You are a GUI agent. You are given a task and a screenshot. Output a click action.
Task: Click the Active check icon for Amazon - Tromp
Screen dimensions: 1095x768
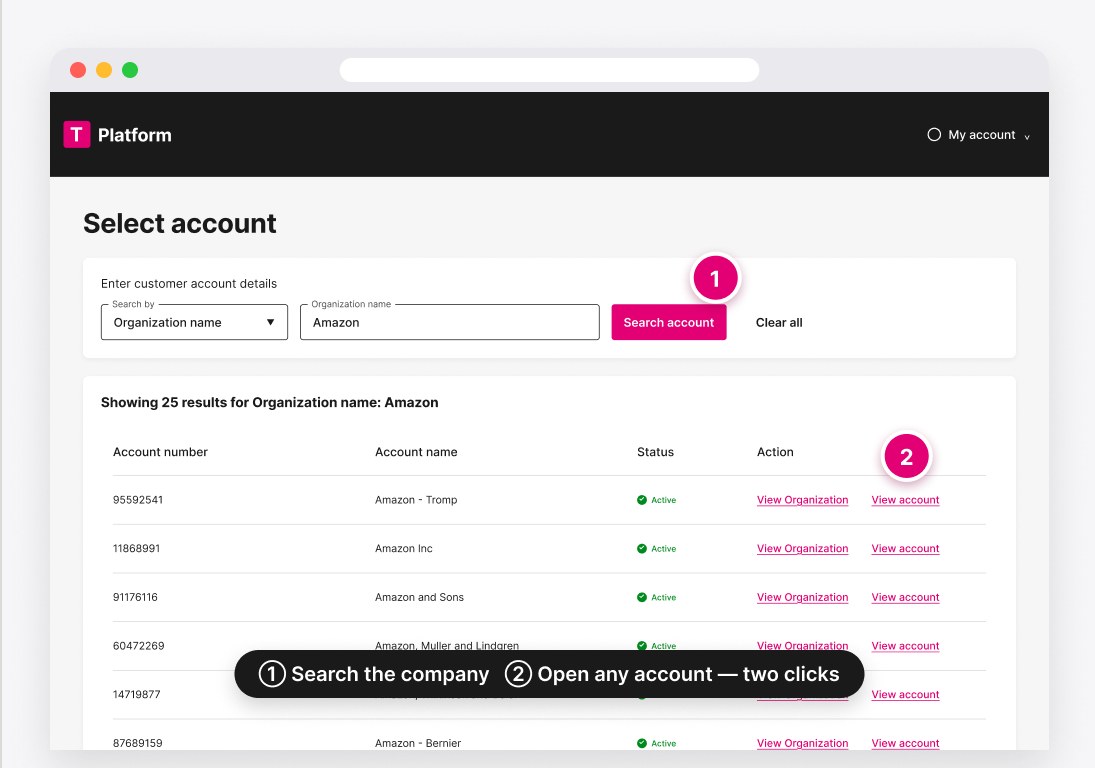click(642, 500)
